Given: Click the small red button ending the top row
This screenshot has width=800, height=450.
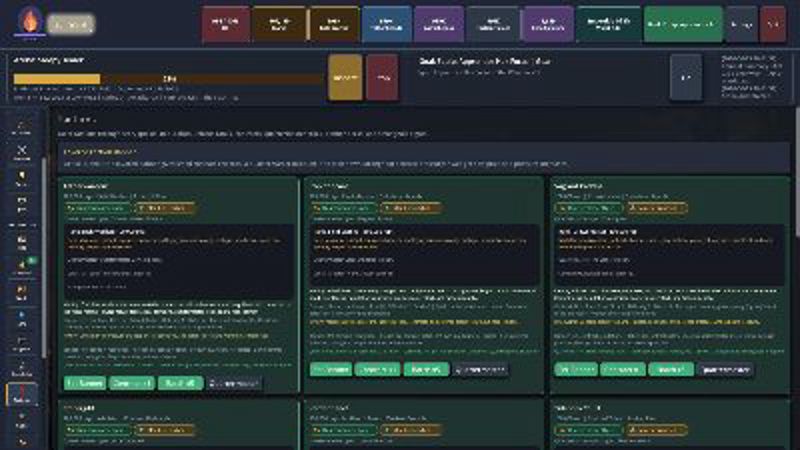Looking at the screenshot, I should point(773,24).
